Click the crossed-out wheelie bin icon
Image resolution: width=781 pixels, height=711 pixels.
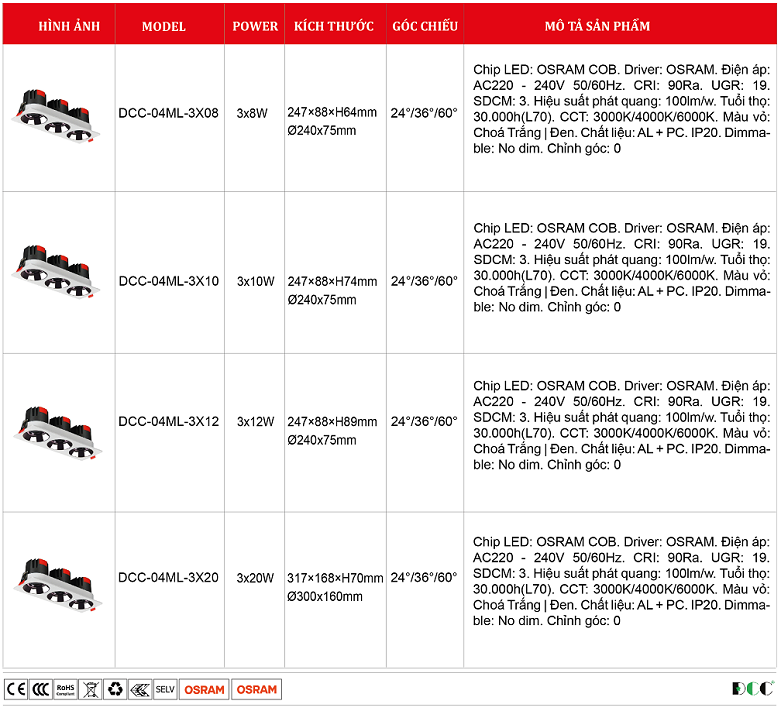(90, 689)
